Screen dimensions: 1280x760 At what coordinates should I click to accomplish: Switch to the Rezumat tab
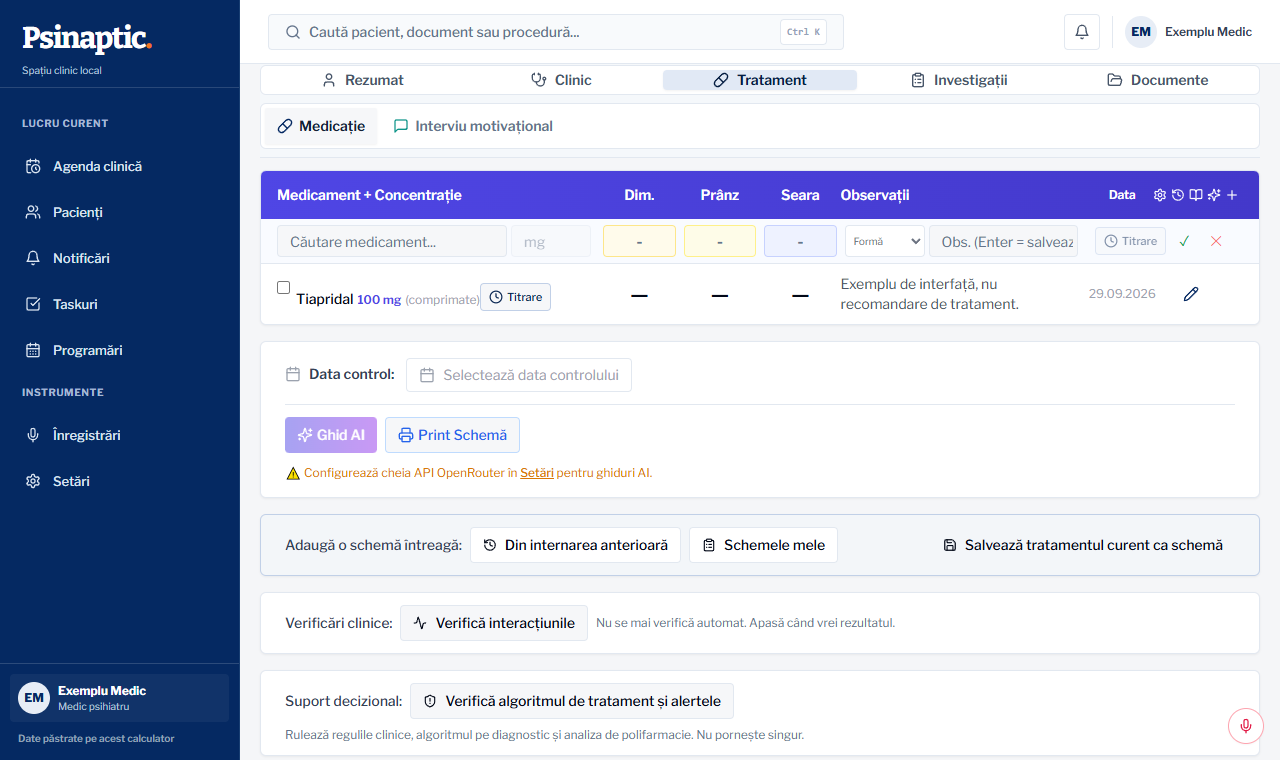pyautogui.click(x=362, y=80)
